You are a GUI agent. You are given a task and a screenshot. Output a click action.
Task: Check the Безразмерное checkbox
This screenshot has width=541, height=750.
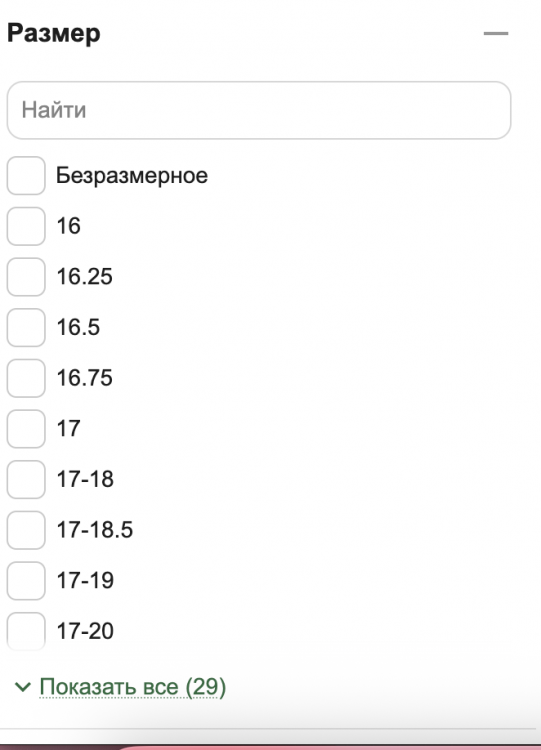[x=26, y=176]
